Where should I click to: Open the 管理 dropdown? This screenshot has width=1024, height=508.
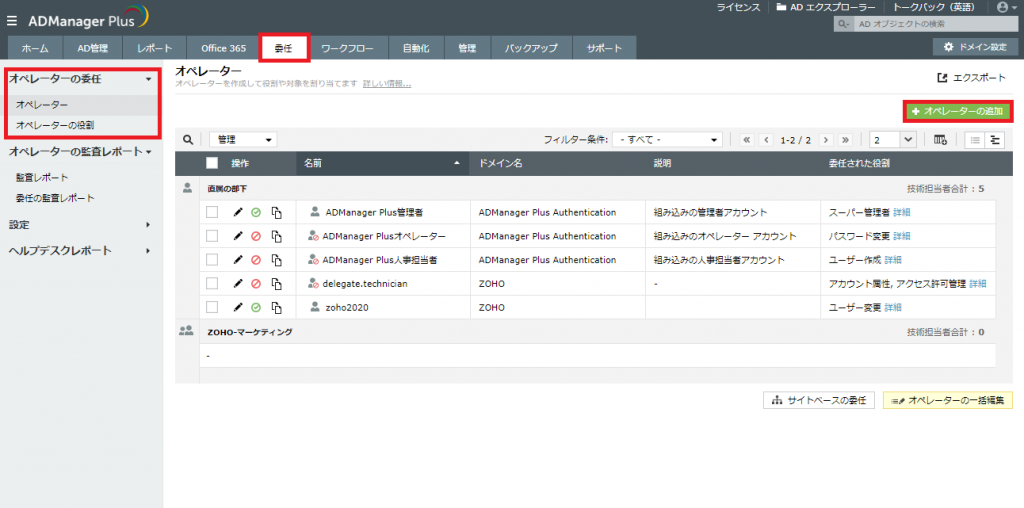tap(243, 140)
